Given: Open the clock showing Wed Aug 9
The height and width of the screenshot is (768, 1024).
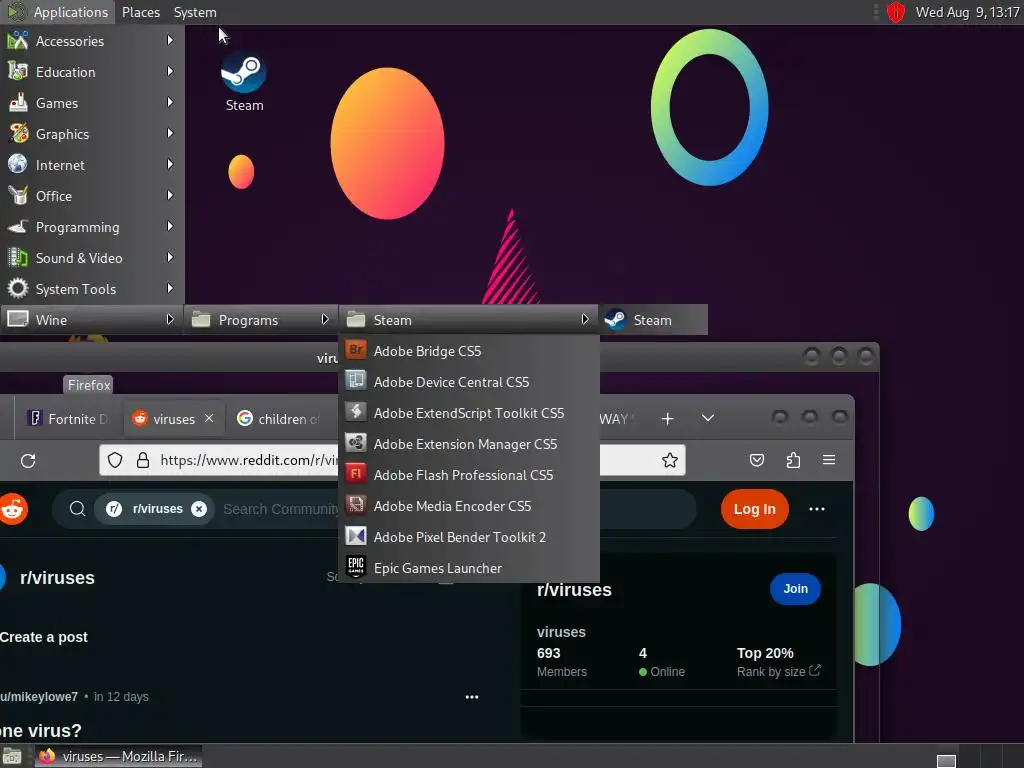Looking at the screenshot, I should coord(967,12).
